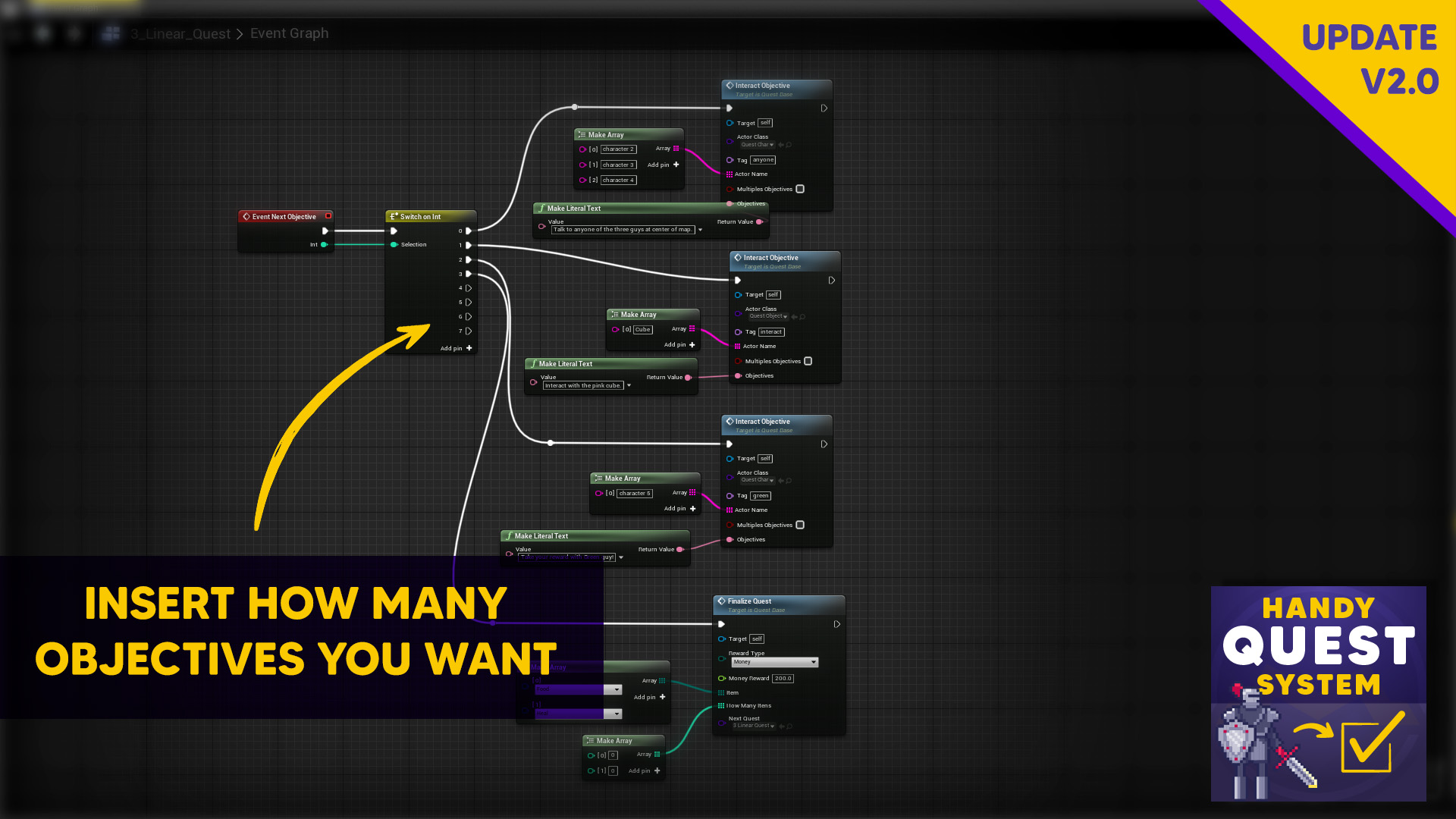Click output pin 7 on Switch on Int
This screenshot has height=819, width=1456.
pos(469,331)
